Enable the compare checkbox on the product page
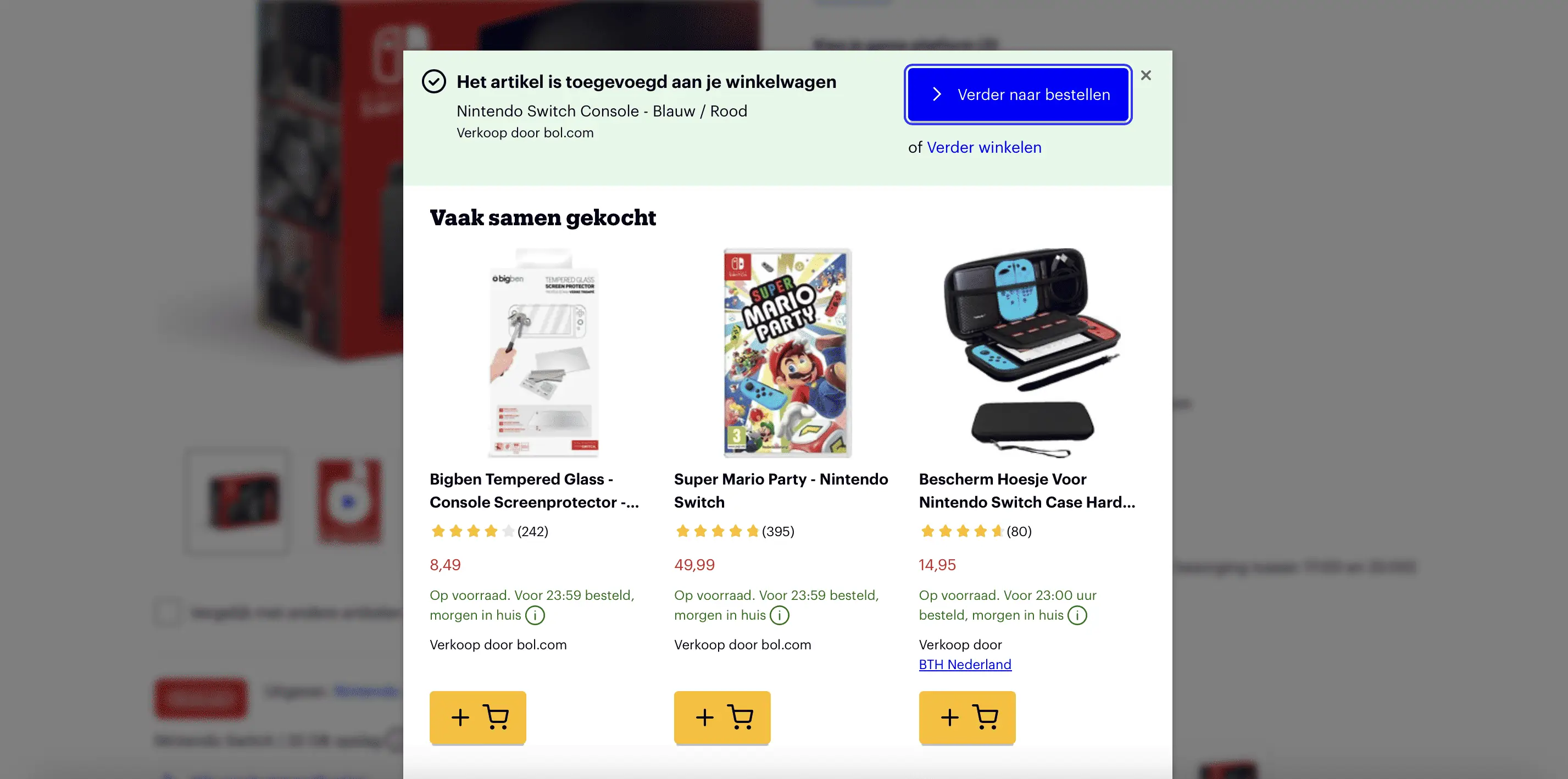Screen dimensions: 1568x779 tap(168, 612)
